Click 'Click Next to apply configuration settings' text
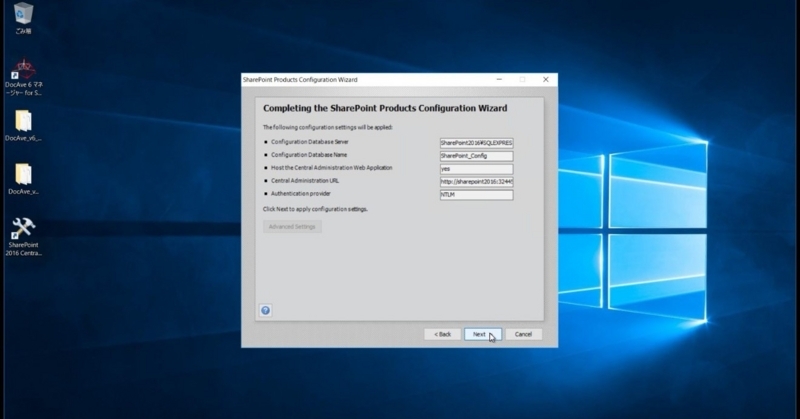 [315, 209]
